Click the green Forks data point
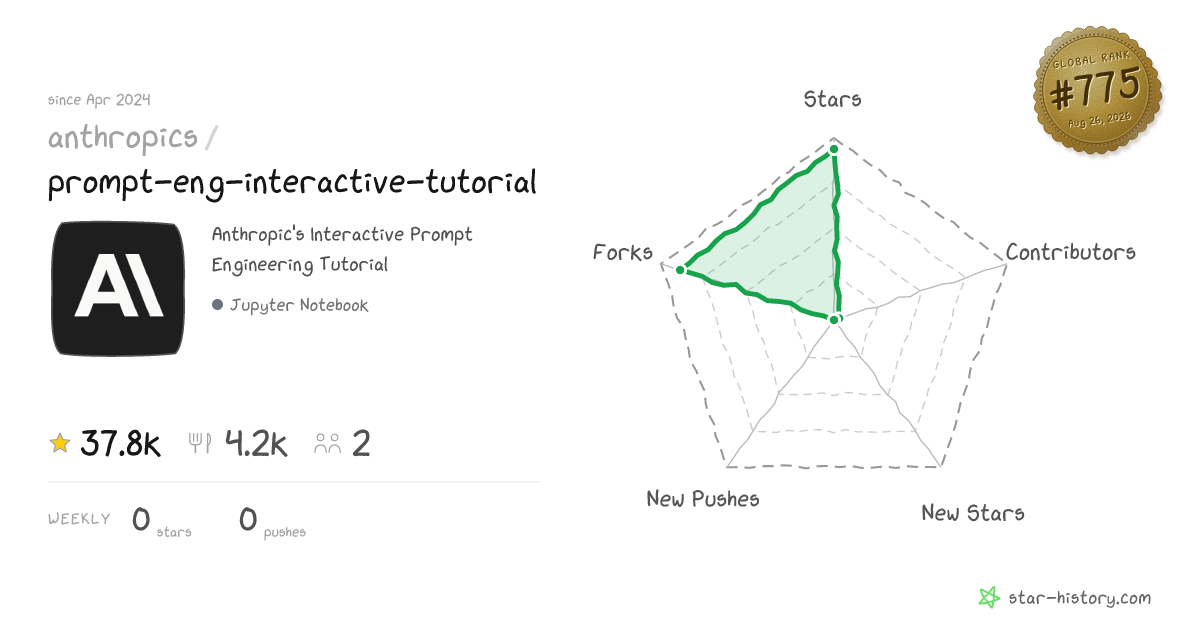 680,270
